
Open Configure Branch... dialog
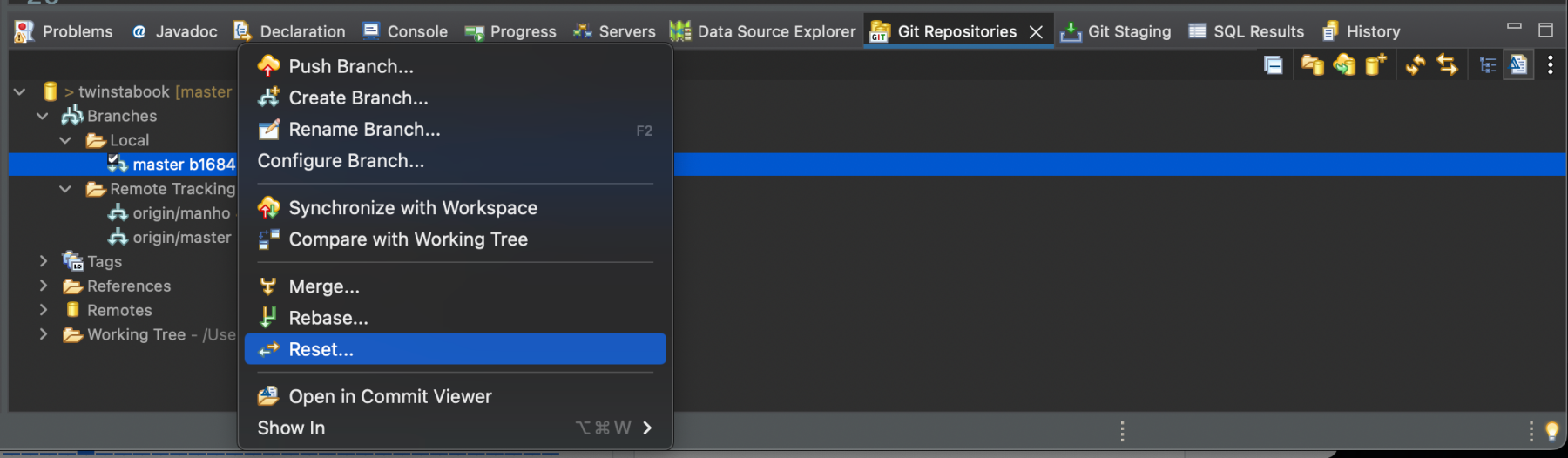tap(455, 160)
